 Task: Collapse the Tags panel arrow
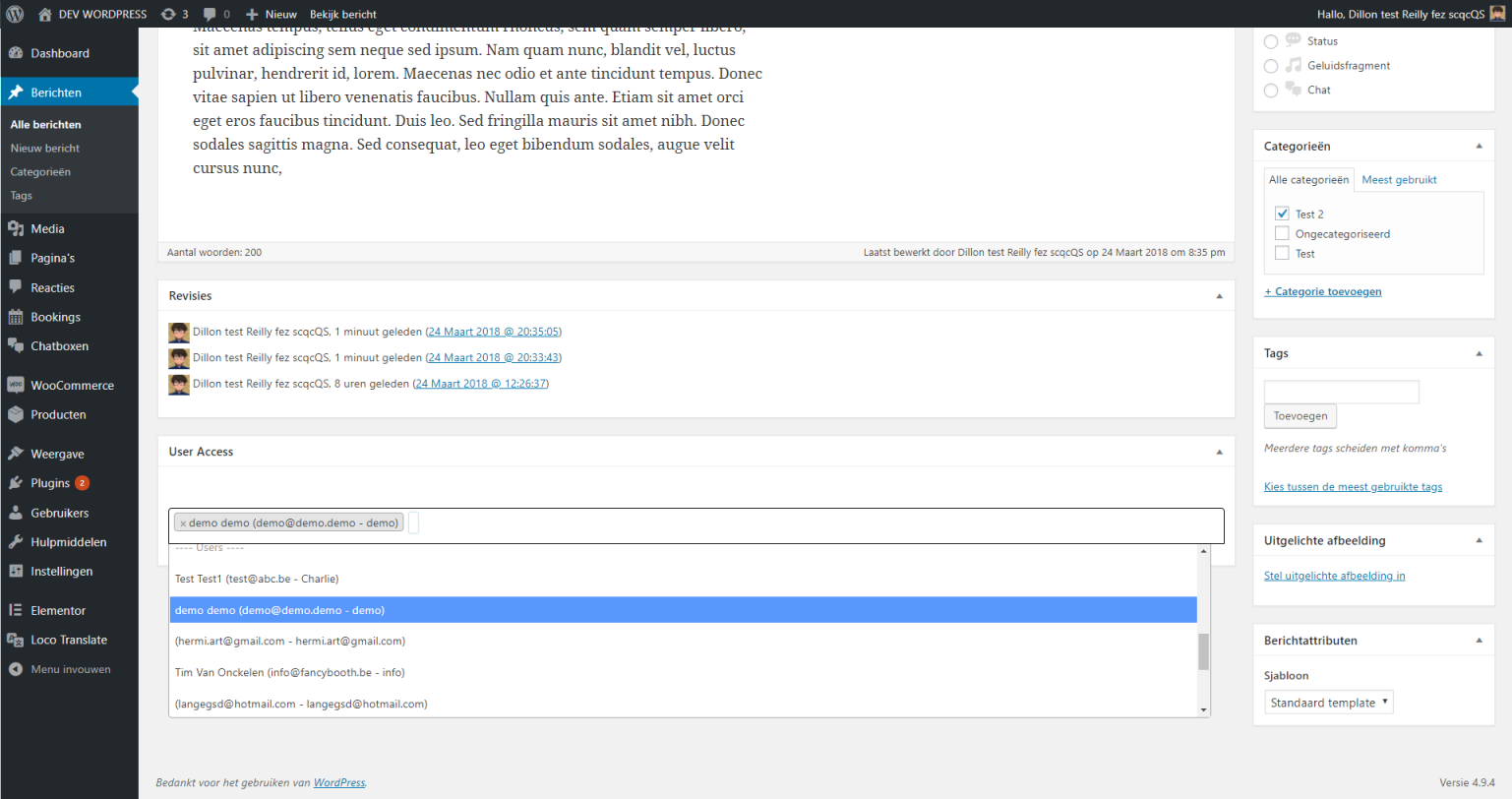click(1479, 353)
